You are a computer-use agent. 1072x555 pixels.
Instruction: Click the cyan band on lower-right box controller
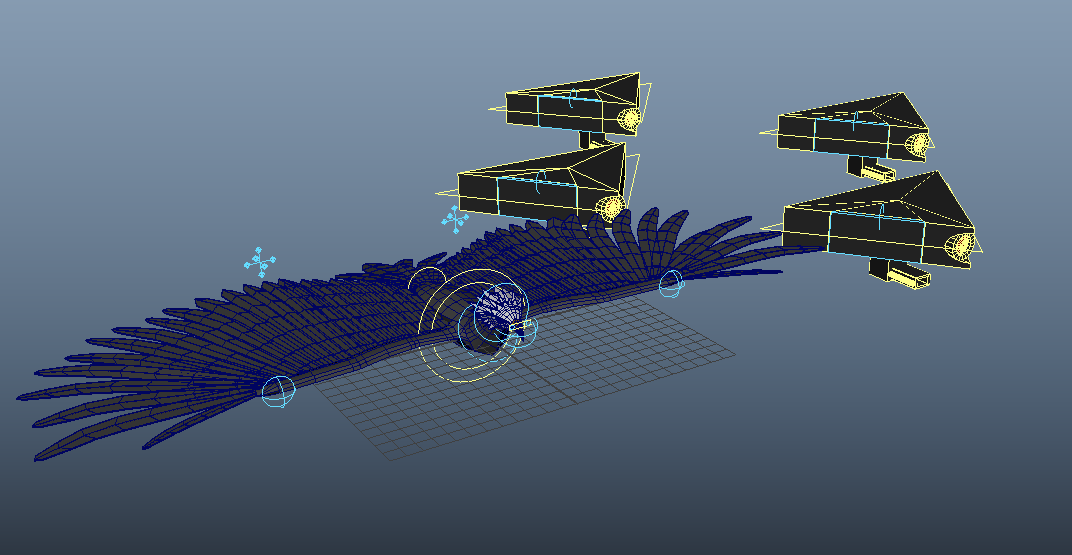(877, 236)
